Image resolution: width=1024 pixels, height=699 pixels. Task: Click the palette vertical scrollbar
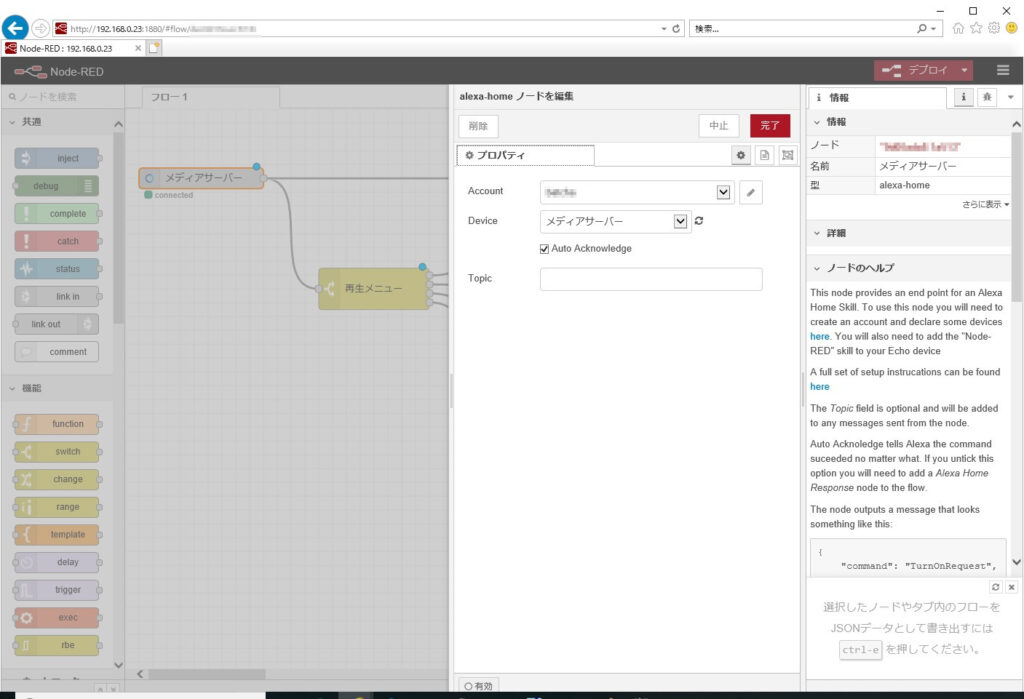point(118,229)
